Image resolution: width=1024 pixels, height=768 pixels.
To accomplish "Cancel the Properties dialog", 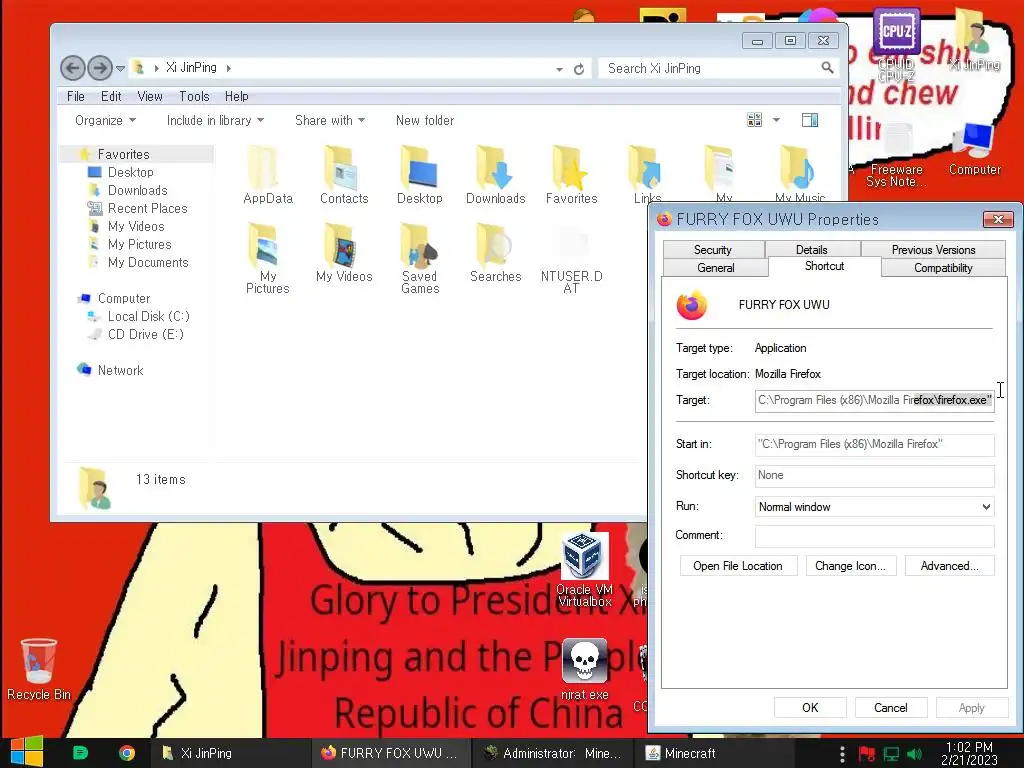I will [x=890, y=707].
